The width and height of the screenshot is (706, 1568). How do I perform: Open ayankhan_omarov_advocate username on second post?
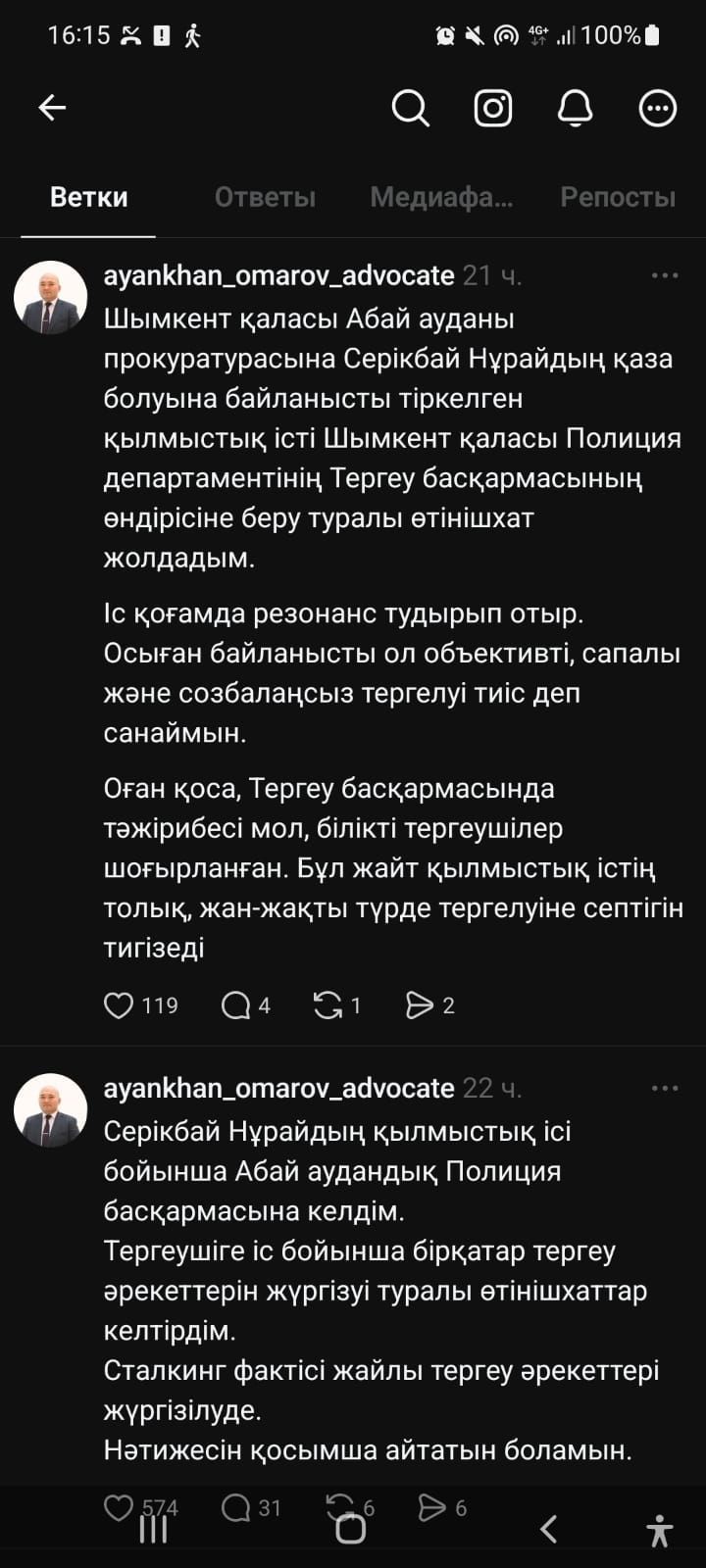pyautogui.click(x=278, y=1088)
